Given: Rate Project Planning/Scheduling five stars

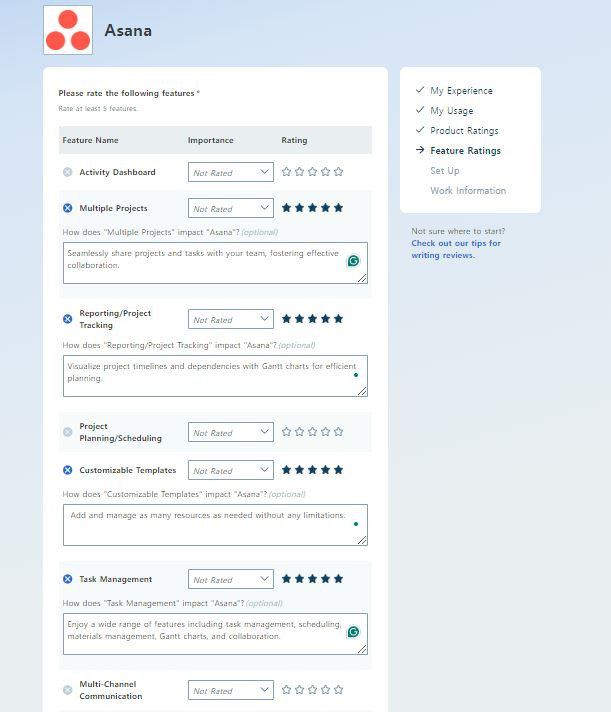Looking at the screenshot, I should [338, 431].
